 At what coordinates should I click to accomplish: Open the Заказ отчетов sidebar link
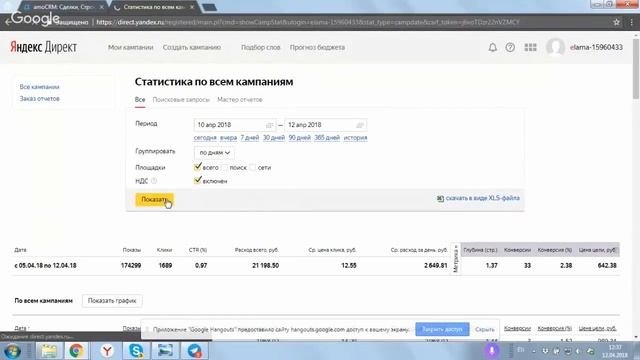pos(40,99)
